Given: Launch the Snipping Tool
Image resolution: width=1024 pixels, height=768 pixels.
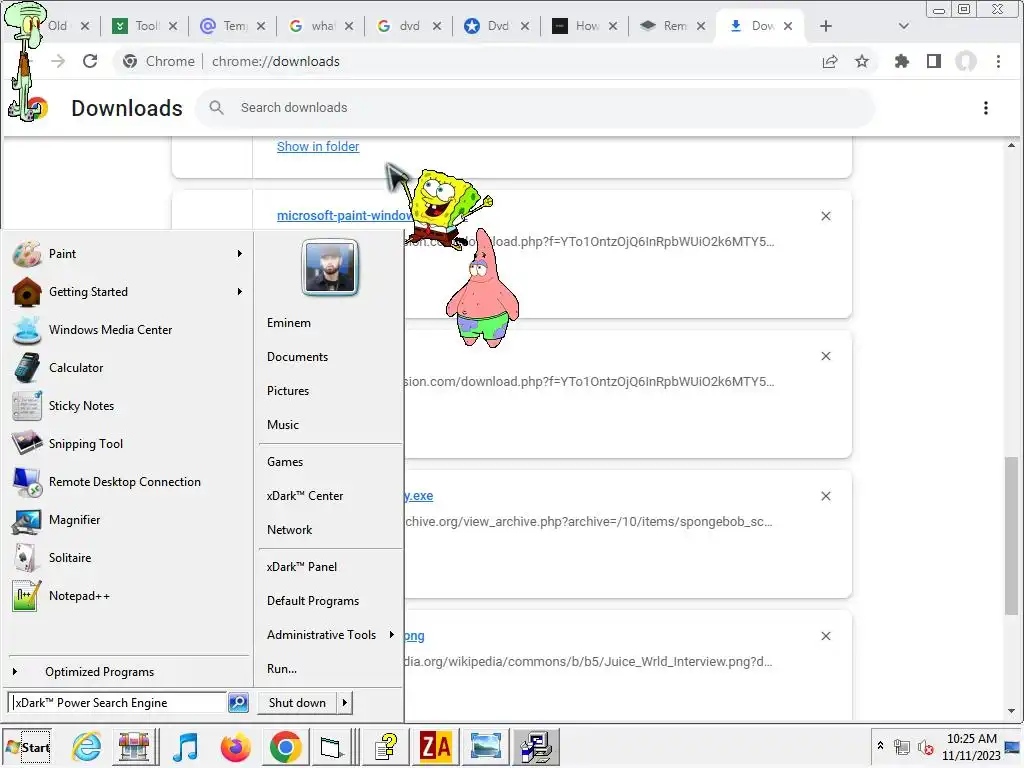Looking at the screenshot, I should coord(128,443).
